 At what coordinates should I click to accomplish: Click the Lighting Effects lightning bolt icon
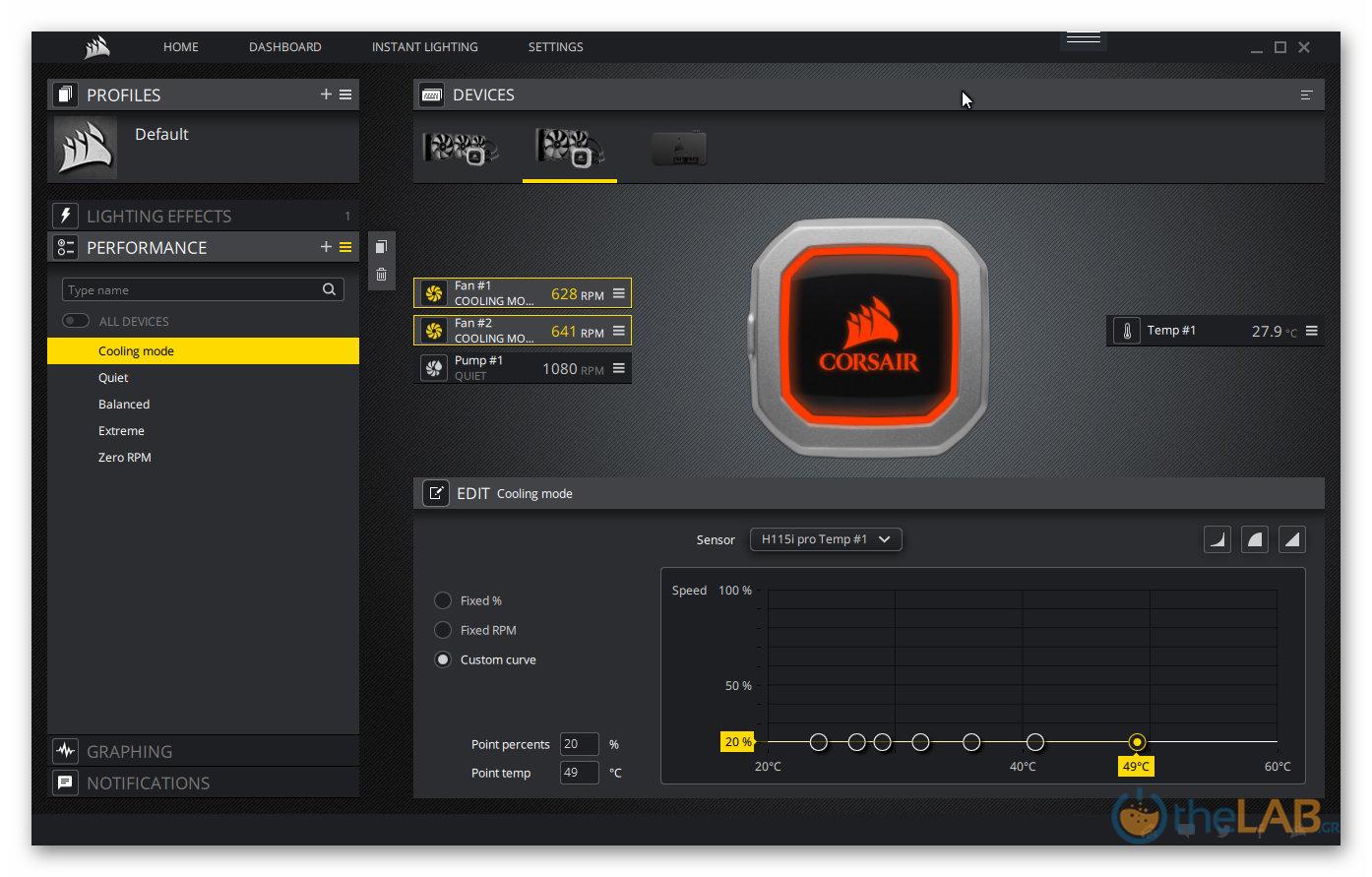[65, 216]
